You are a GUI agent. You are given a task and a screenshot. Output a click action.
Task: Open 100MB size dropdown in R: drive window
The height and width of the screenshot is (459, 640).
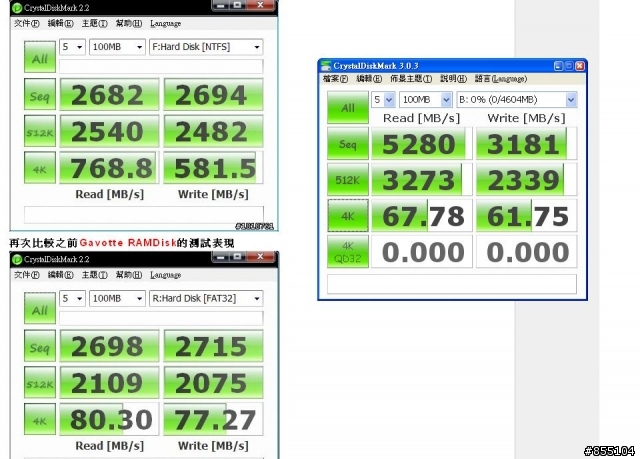117,298
